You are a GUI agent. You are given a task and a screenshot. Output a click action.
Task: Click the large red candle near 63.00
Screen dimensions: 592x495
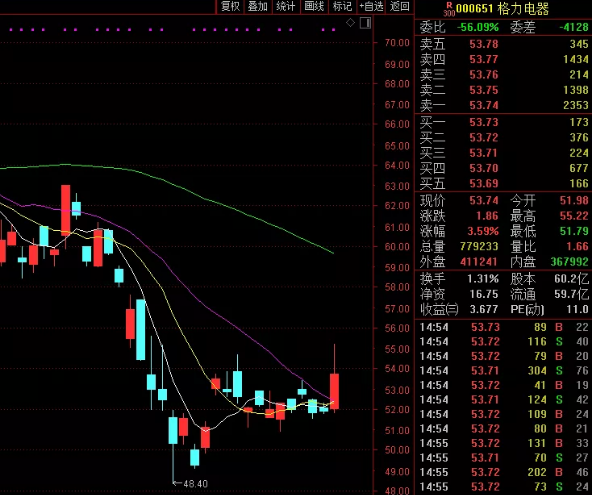(x=66, y=210)
